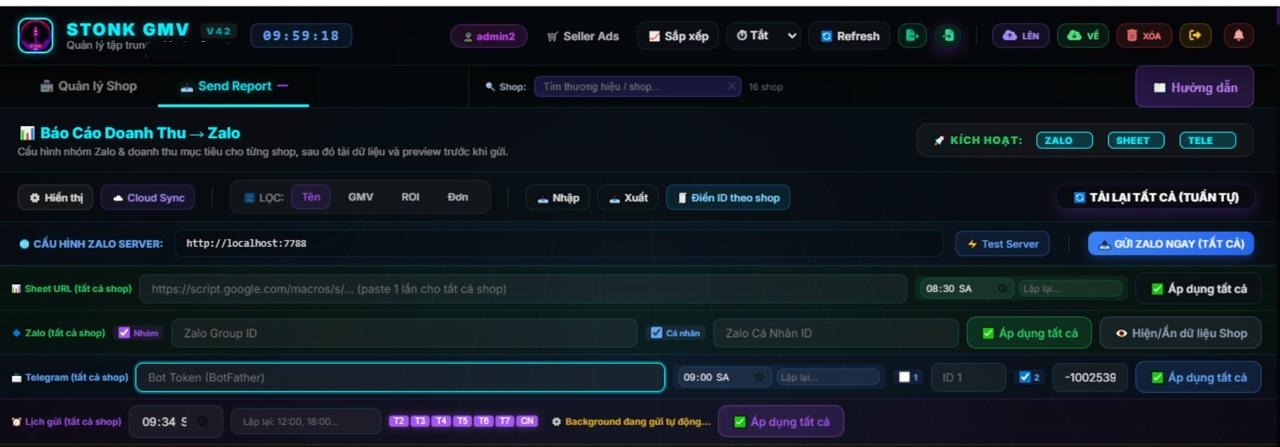Toggle weekday CN in send schedule
The height and width of the screenshot is (447, 1280).
(x=527, y=421)
